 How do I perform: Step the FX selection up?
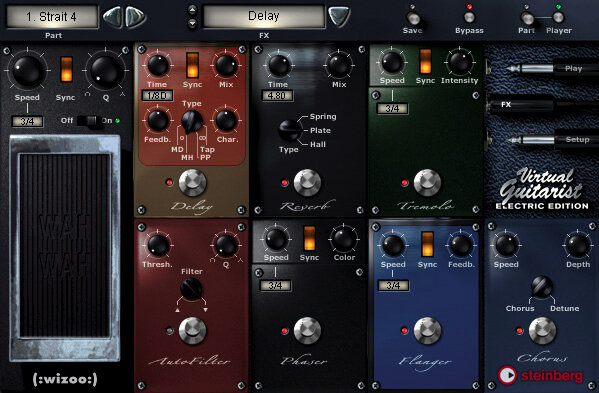click(193, 10)
